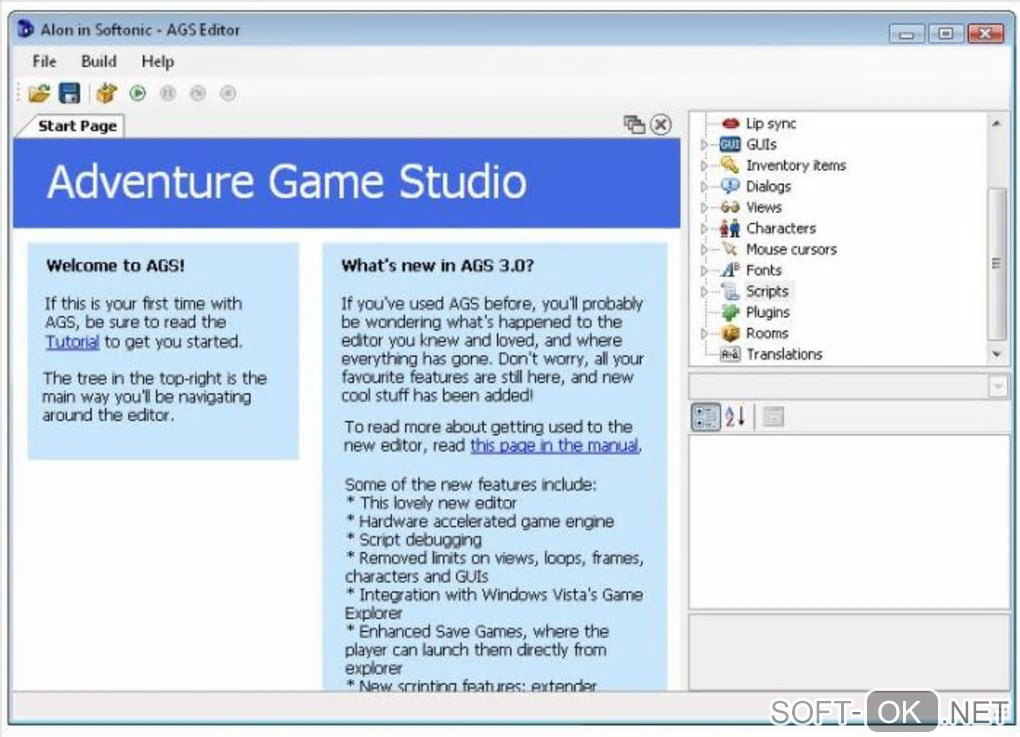Click project tree scroll up arrow

[x=996, y=123]
